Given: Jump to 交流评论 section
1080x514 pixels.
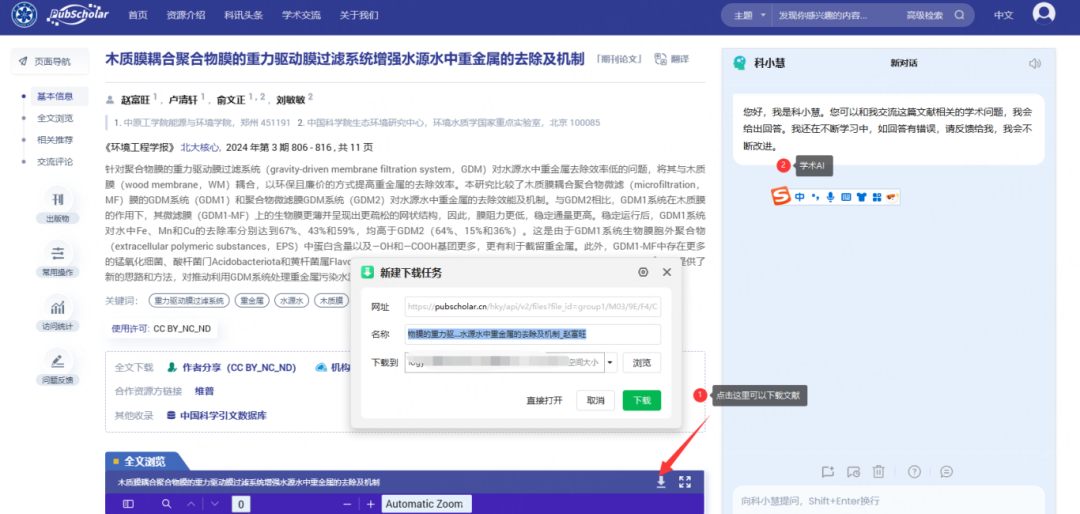Looking at the screenshot, I should (55, 162).
